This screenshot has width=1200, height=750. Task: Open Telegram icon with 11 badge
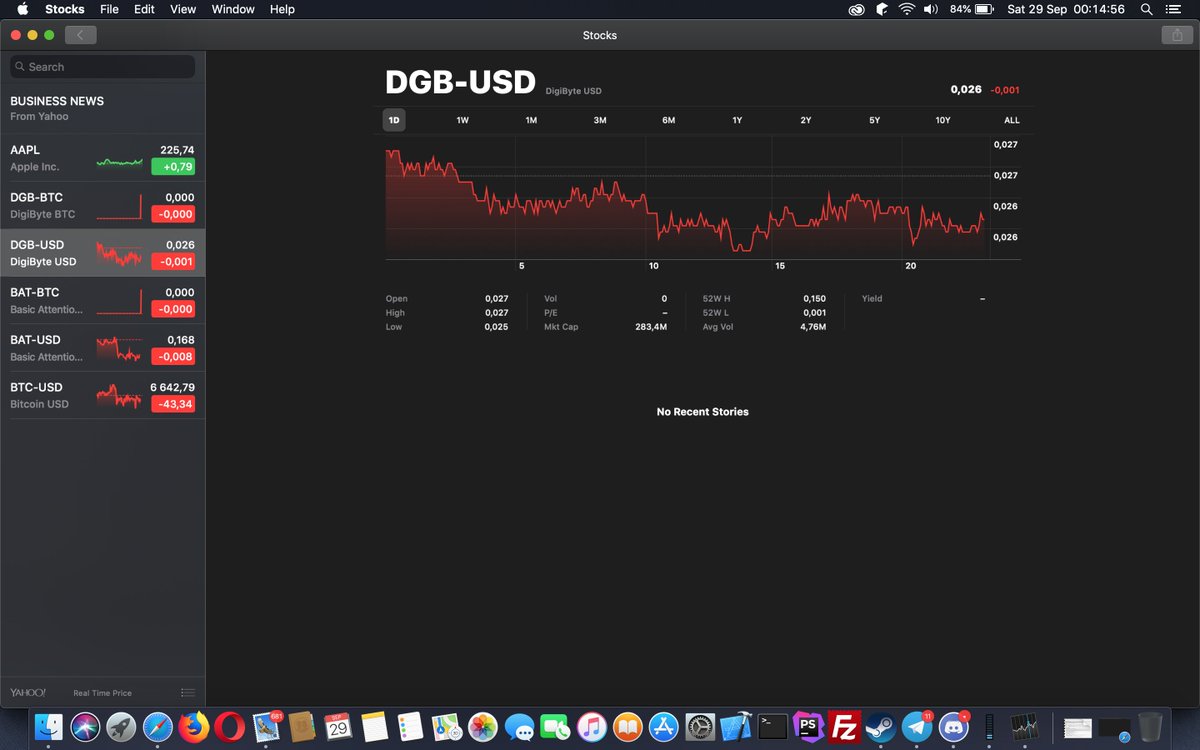pos(917,727)
